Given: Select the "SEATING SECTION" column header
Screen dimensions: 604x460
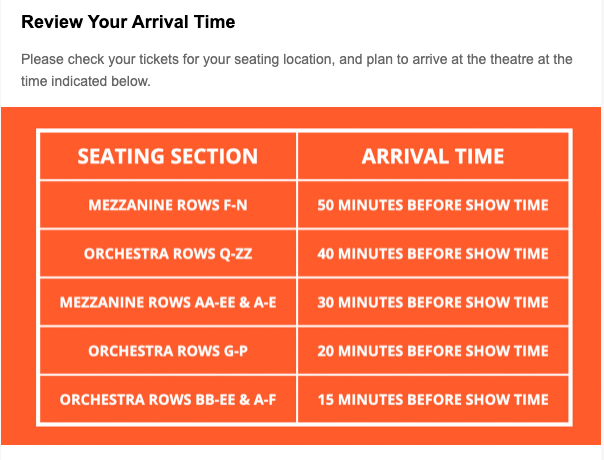Looking at the screenshot, I should pyautogui.click(x=168, y=156).
